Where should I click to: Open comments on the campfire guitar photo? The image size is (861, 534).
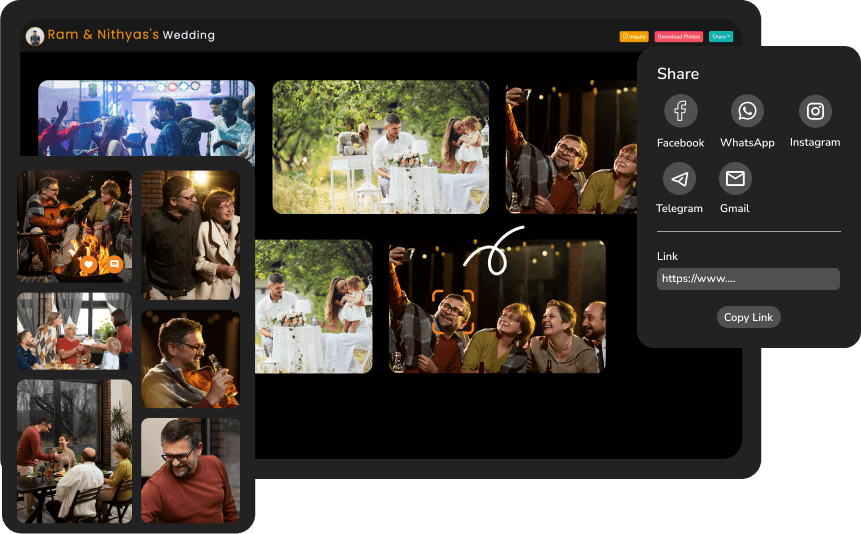coord(114,264)
